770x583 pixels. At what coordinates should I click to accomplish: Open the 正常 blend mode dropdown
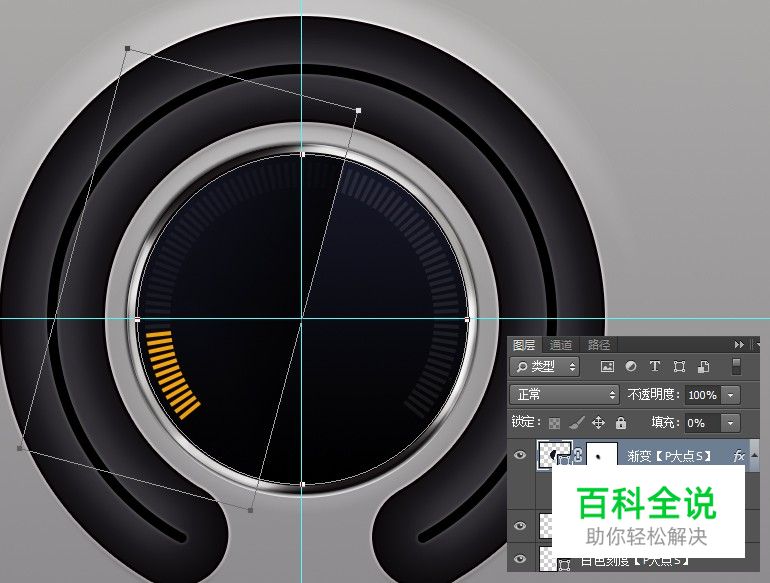(x=565, y=394)
